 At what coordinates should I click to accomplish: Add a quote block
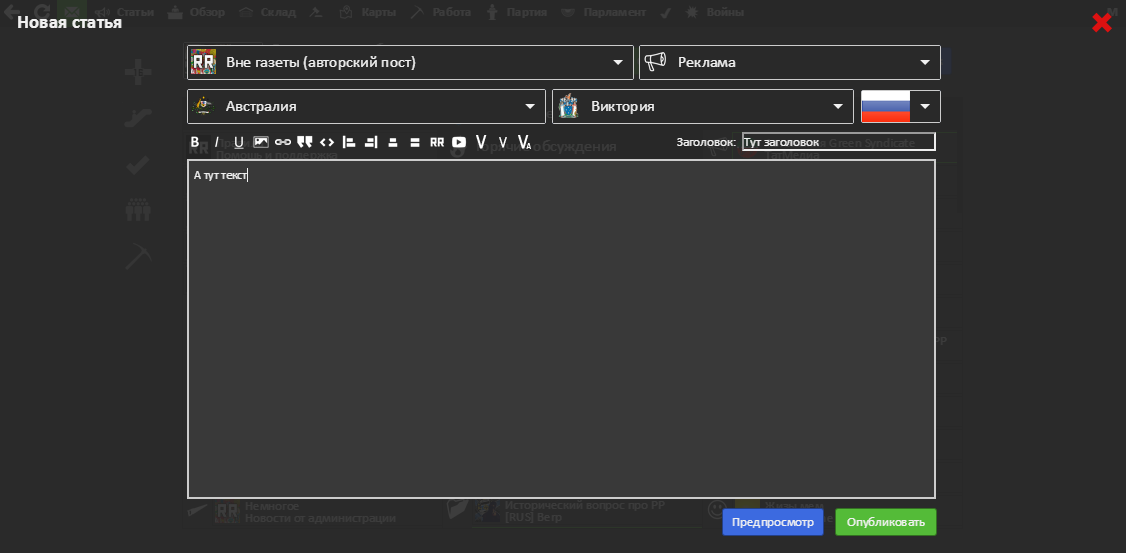[x=305, y=142]
